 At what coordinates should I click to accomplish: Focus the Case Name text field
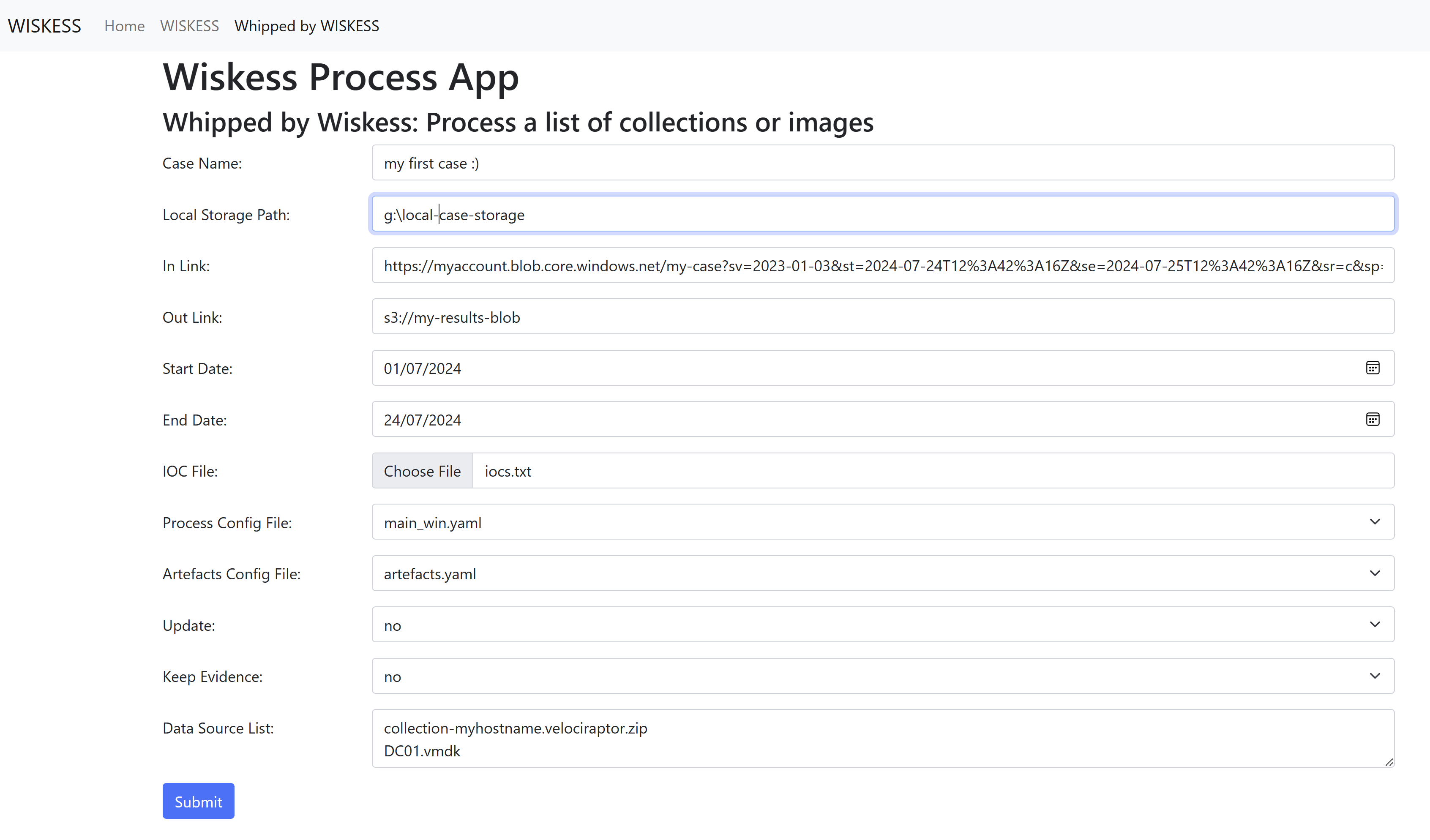click(882, 163)
